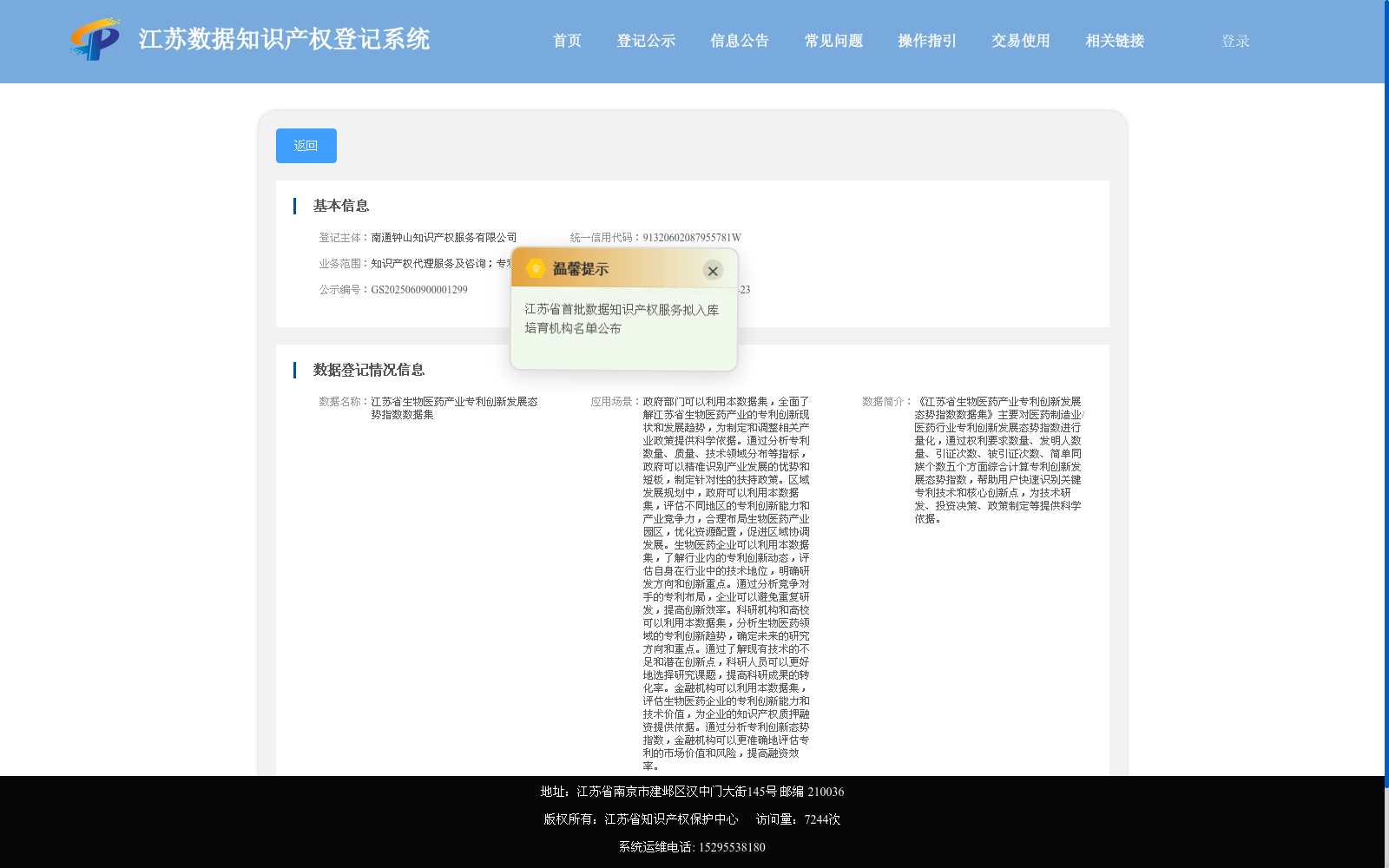Image resolution: width=1389 pixels, height=868 pixels.
Task: Select 公示编号 GS2025060900001299
Action: 419,290
